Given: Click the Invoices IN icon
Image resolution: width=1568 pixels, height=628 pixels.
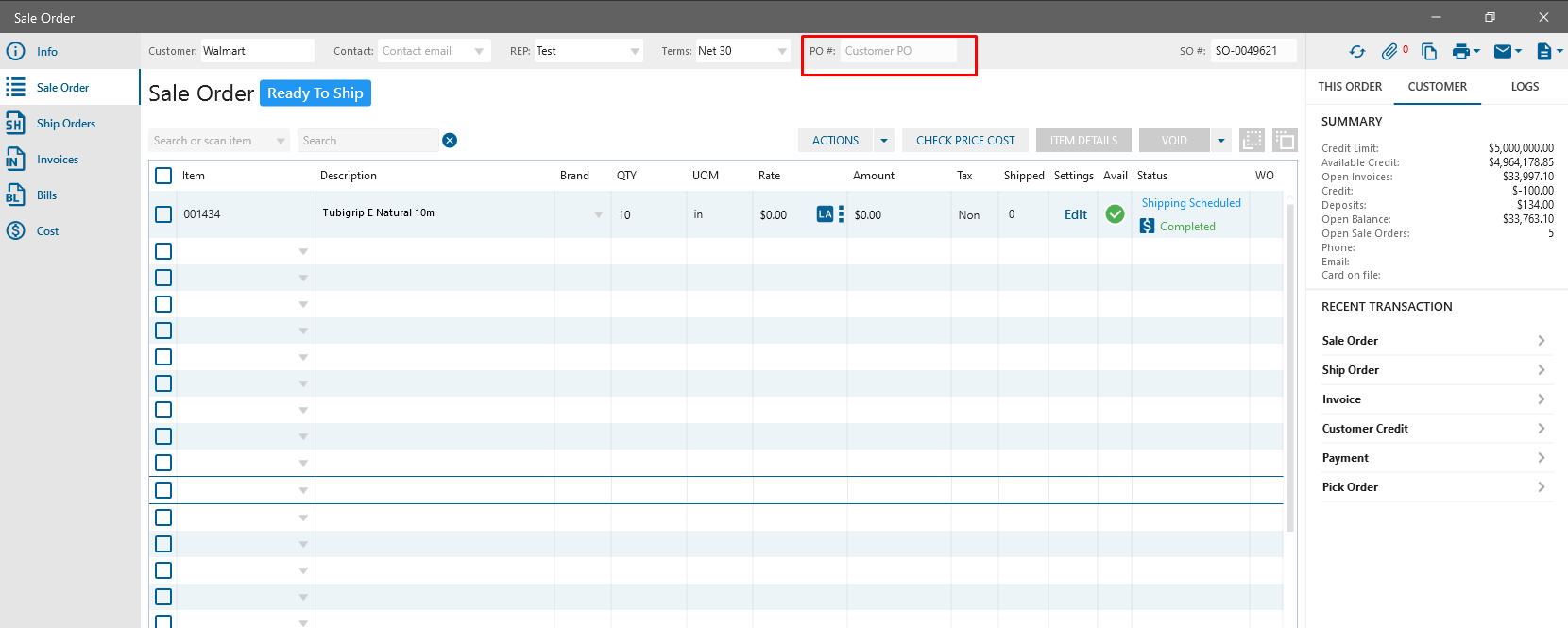Looking at the screenshot, I should coord(15,159).
